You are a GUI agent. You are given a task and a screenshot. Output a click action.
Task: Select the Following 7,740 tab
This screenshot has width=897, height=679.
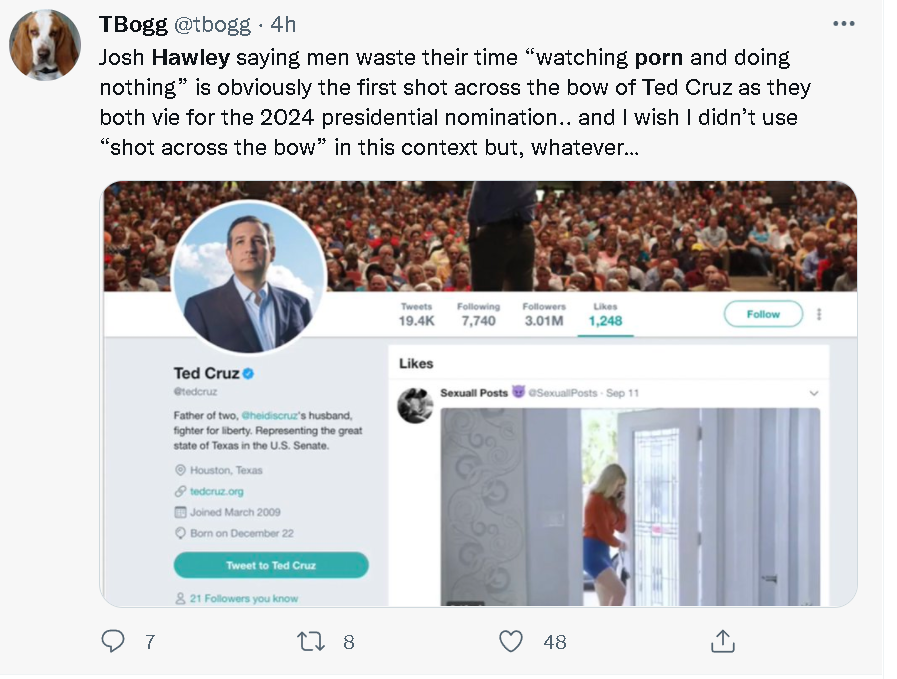(478, 315)
